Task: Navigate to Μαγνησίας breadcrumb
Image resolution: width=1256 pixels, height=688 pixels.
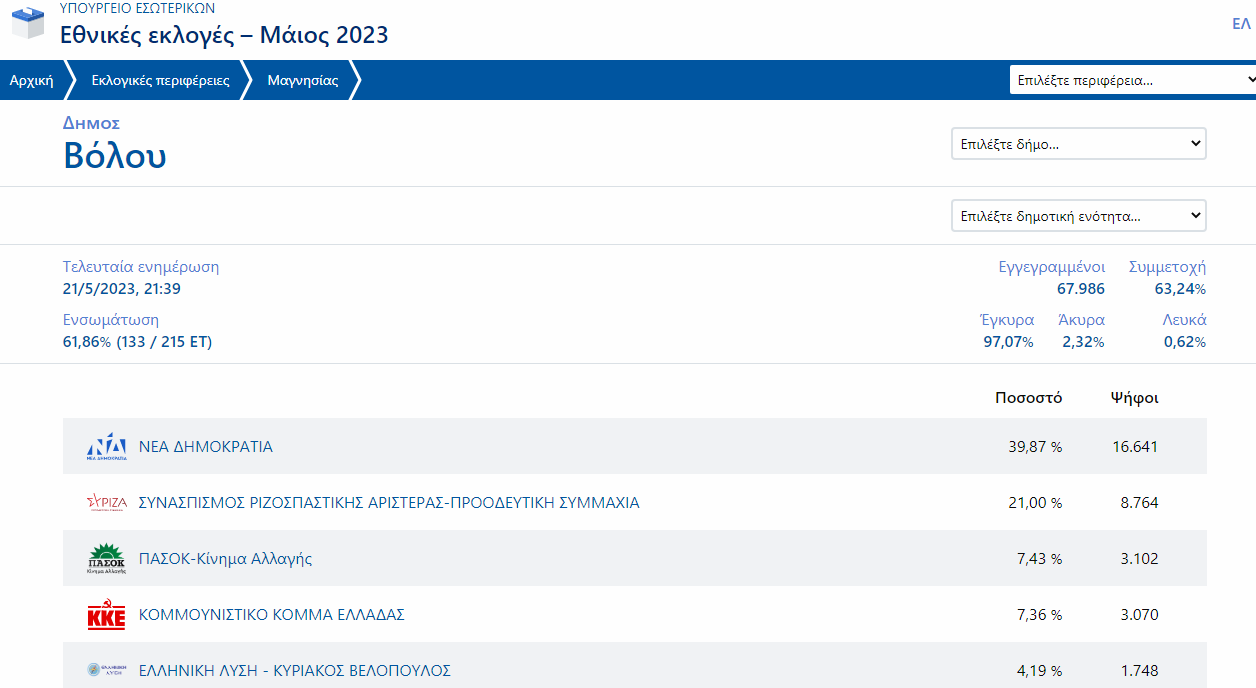Action: (302, 81)
